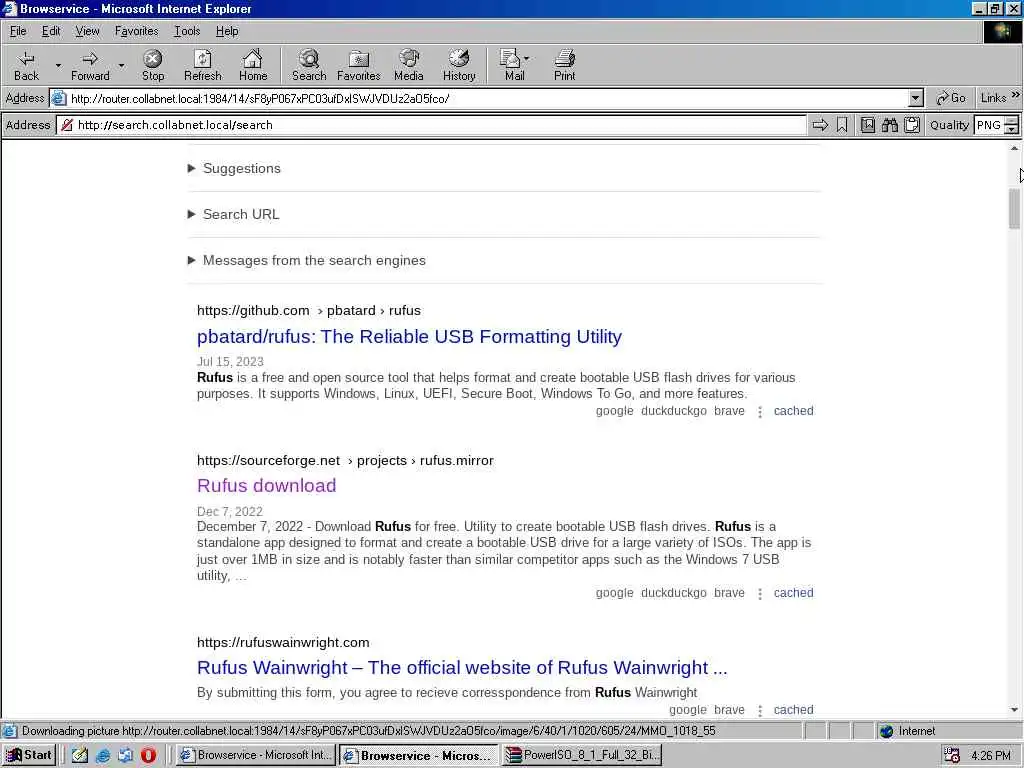Open cached link for github rufus result

pyautogui.click(x=793, y=411)
